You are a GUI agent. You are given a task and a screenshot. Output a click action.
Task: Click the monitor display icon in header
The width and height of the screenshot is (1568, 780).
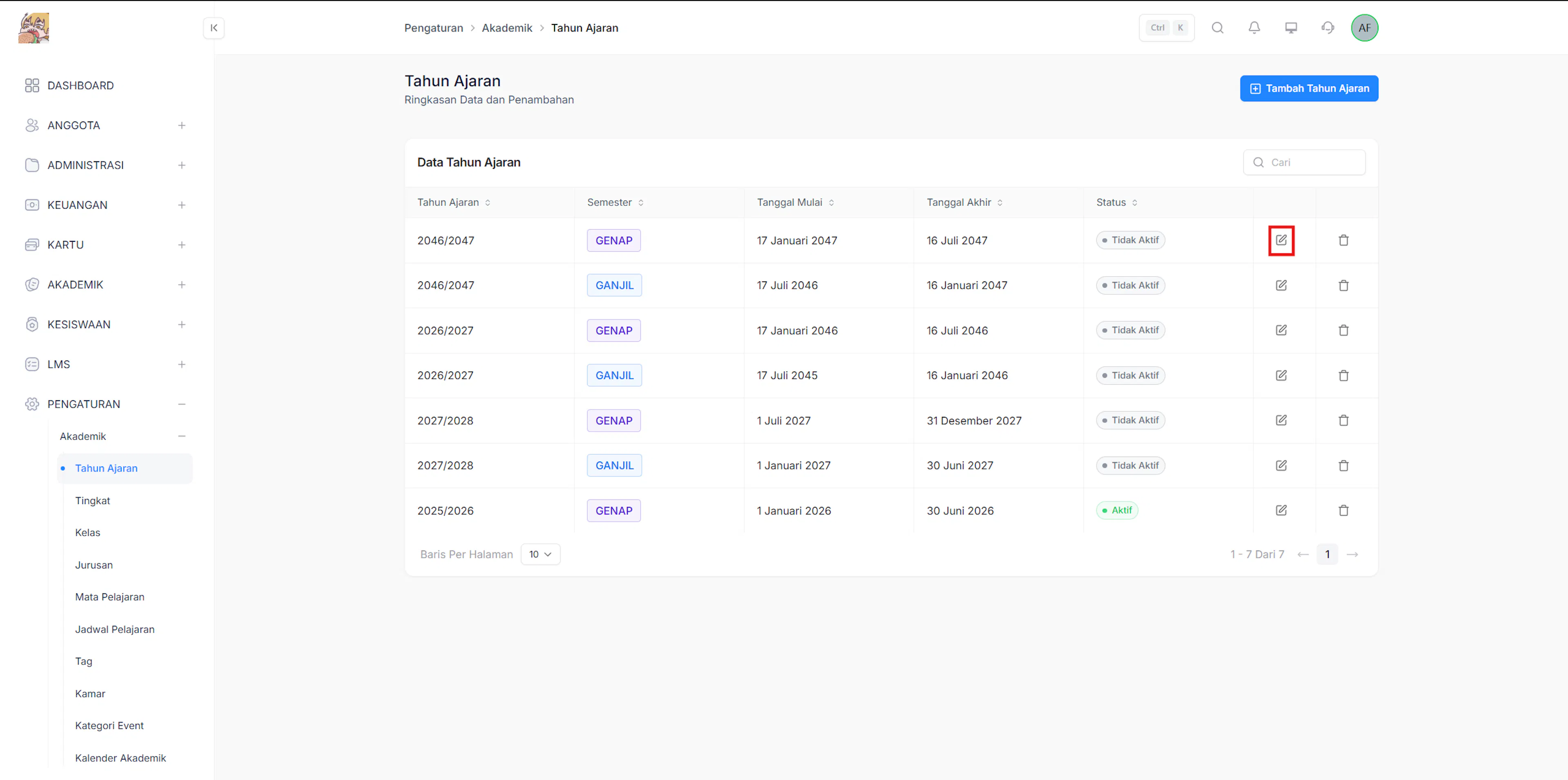click(x=1291, y=28)
